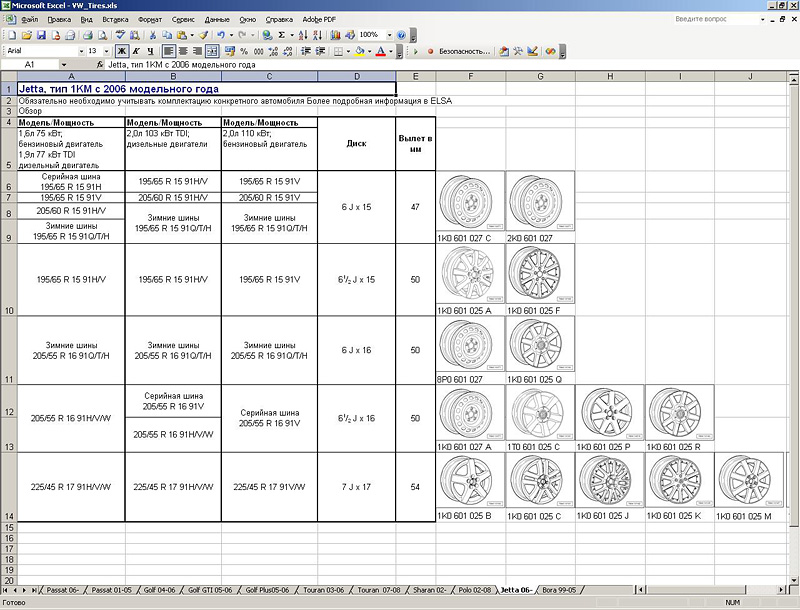800x610 pixels.
Task: Select entire sheet with corner button
Action: click(9, 77)
